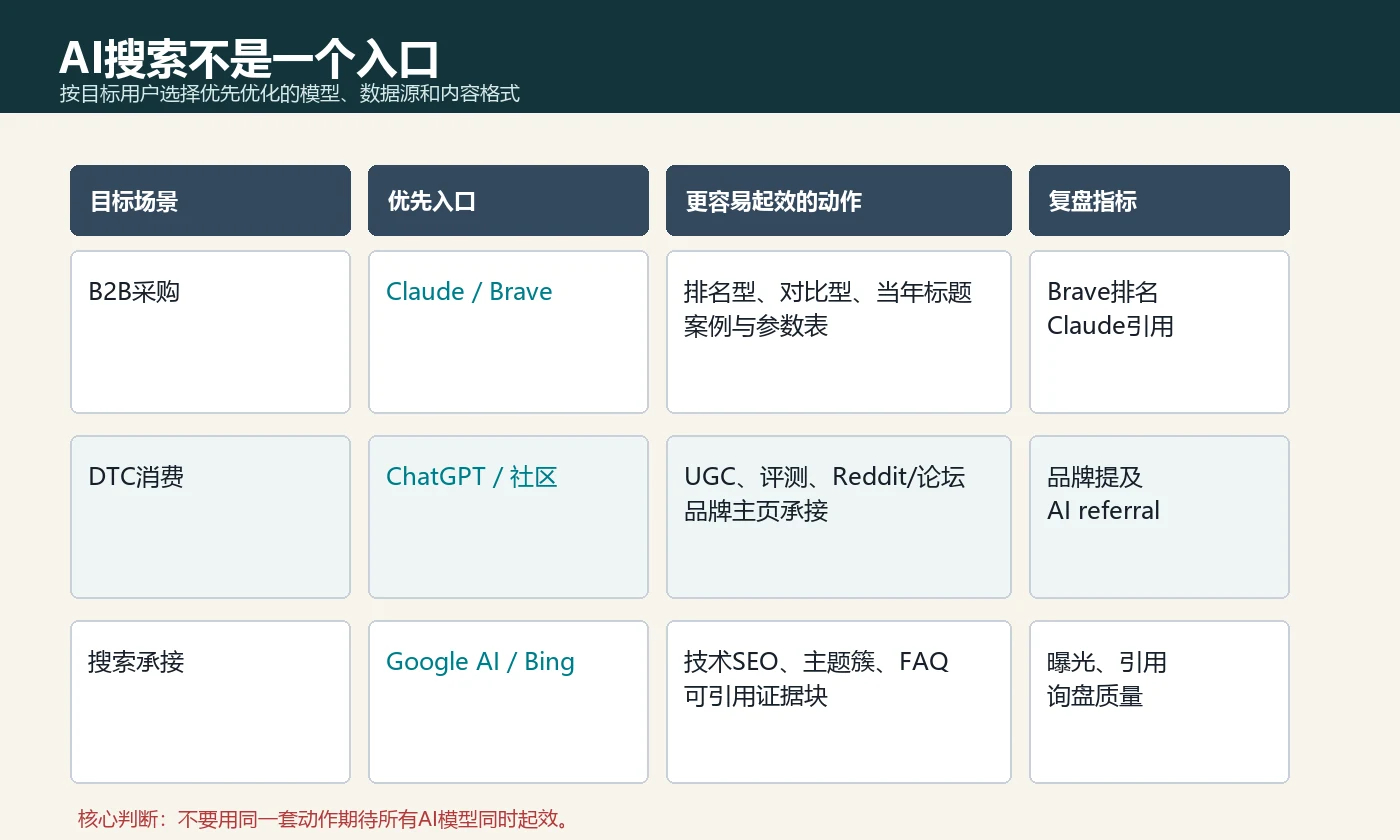Select the ChatGPT / 社区 cell

coord(508,517)
